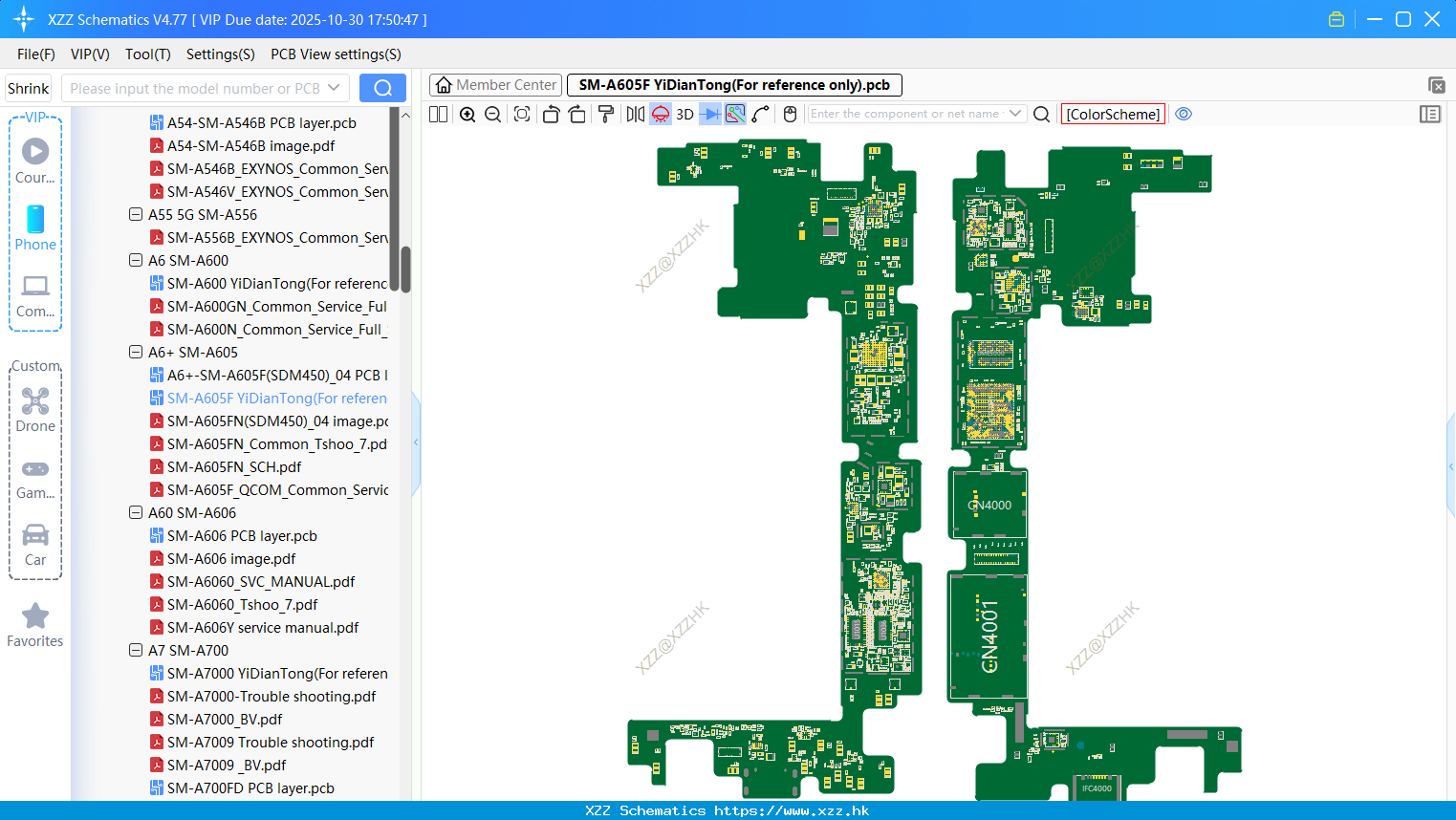Switch to 3D view

click(685, 114)
